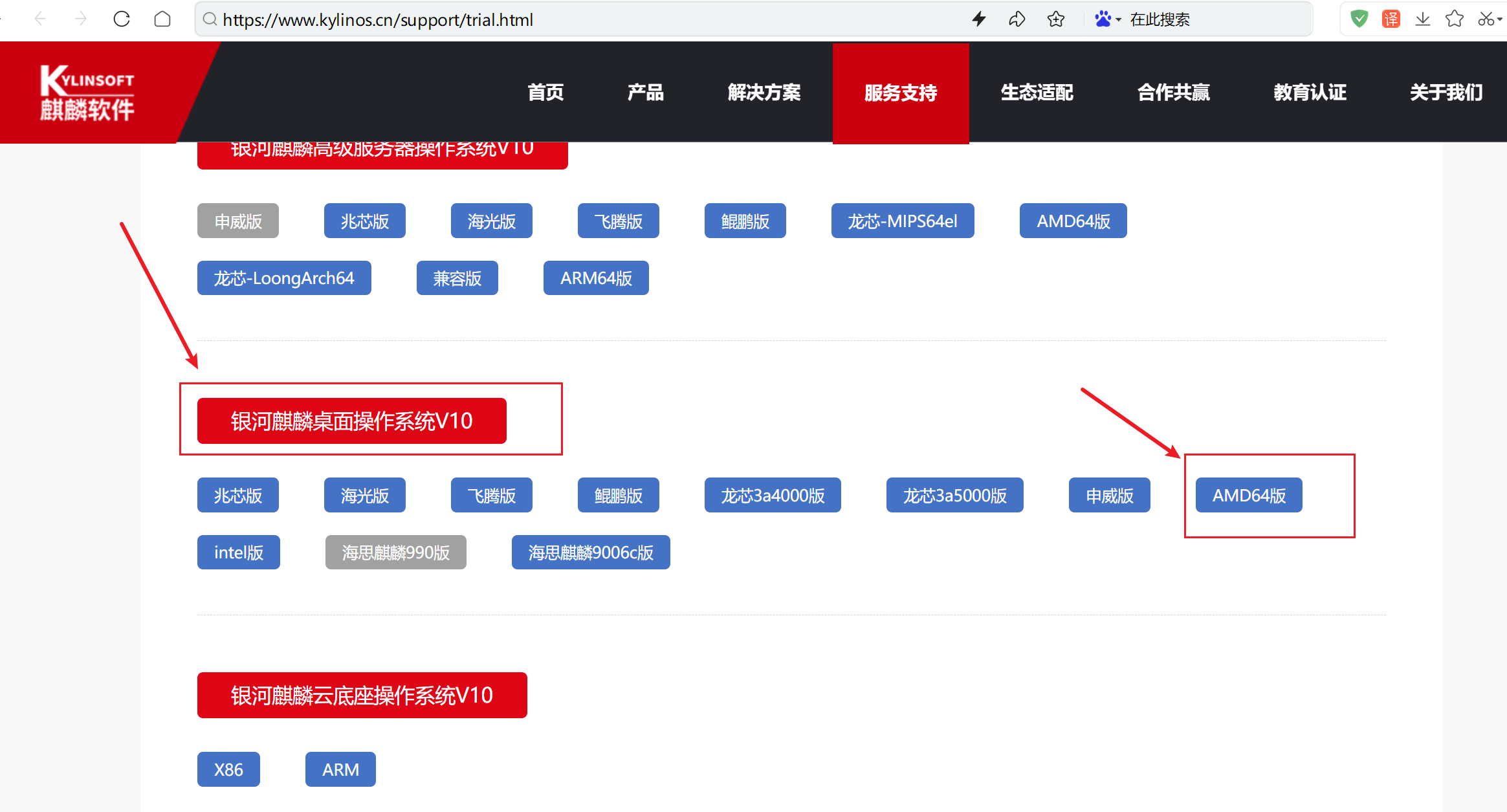Click the desktop AMD64版 download button
The image size is (1507, 812).
[x=1248, y=496]
